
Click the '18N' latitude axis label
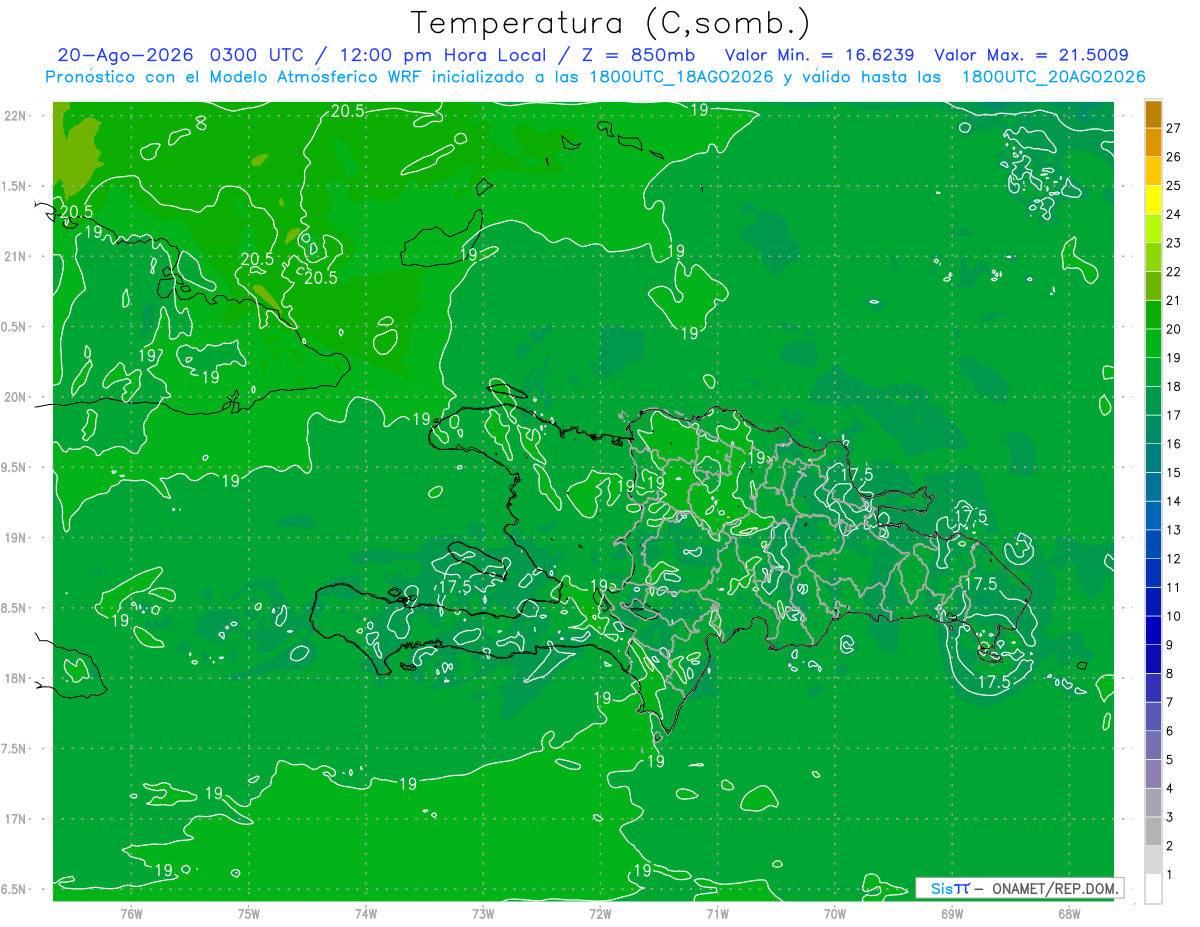click(15, 678)
